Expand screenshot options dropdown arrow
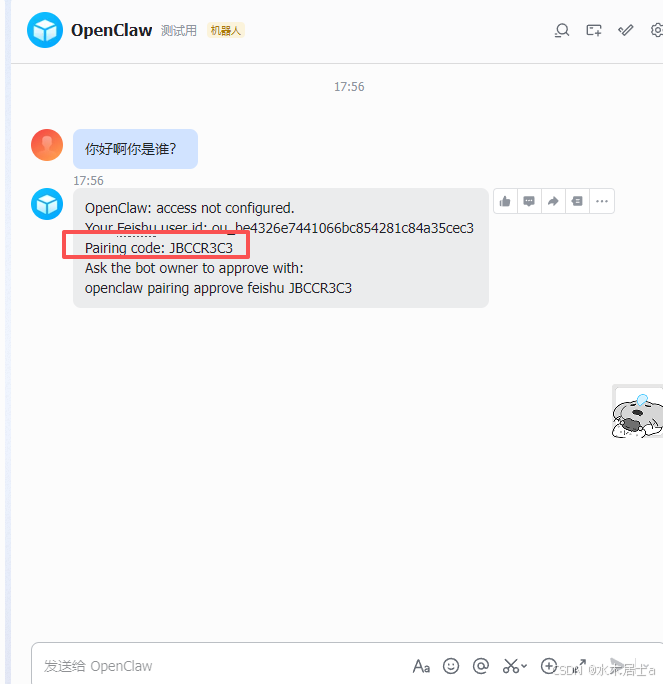This screenshot has height=684, width=663. point(524,666)
